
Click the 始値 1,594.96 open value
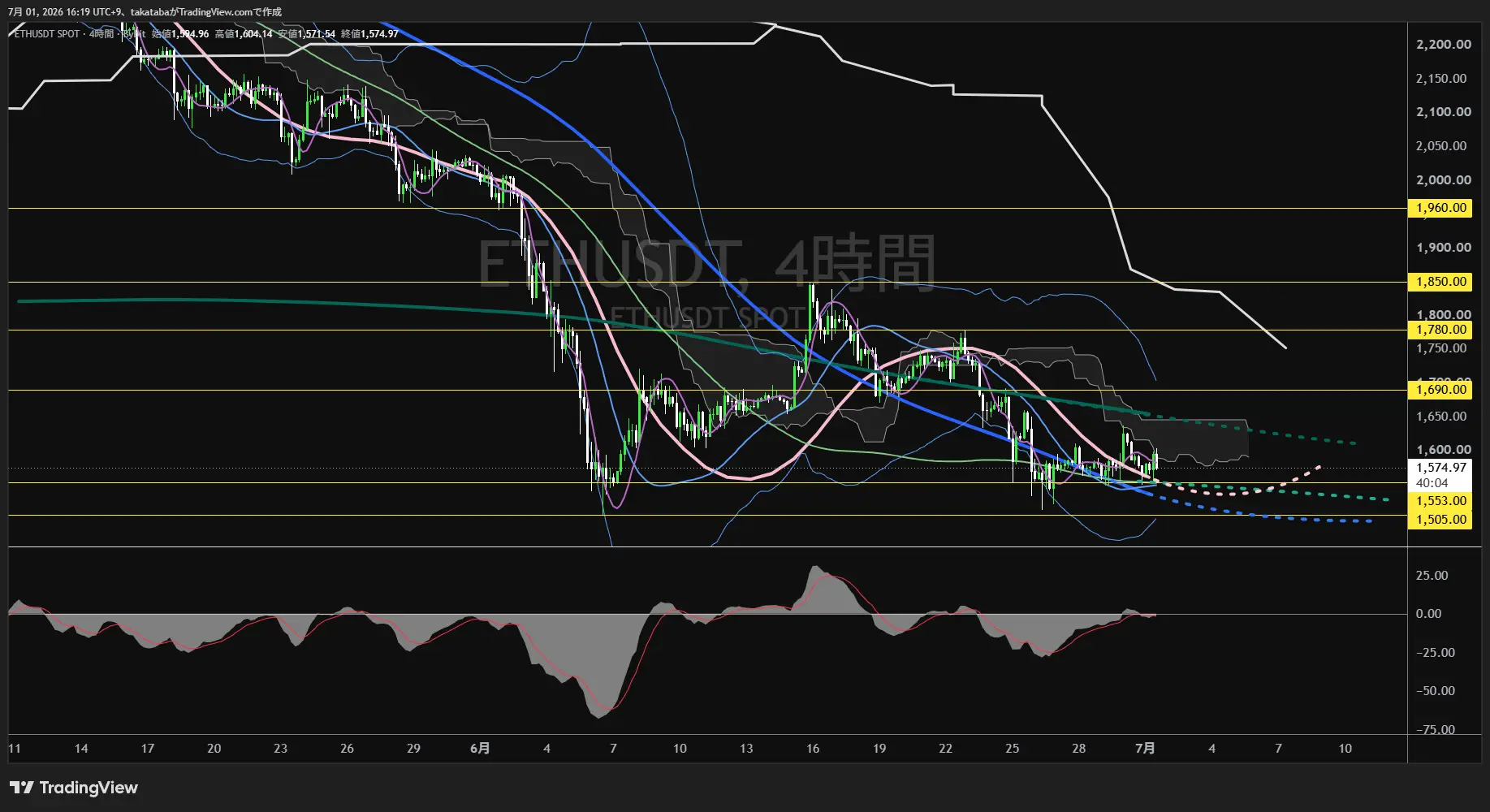point(180,34)
